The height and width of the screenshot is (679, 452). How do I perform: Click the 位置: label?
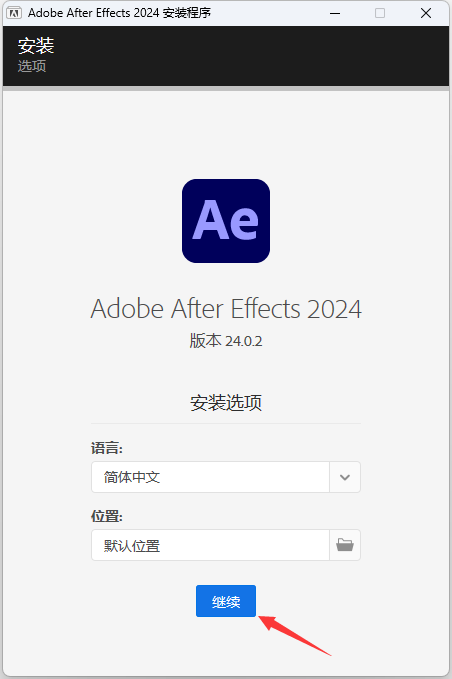click(x=107, y=516)
